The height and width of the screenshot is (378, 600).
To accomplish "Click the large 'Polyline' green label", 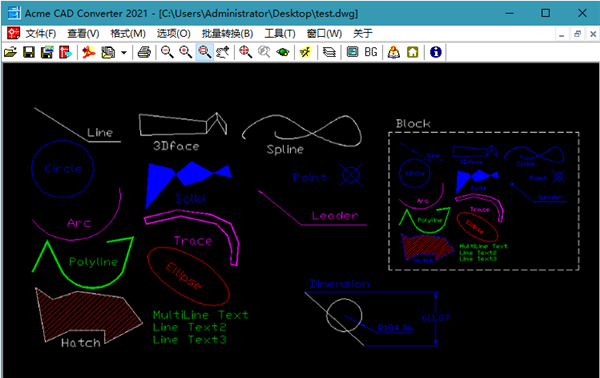I will click(93, 262).
